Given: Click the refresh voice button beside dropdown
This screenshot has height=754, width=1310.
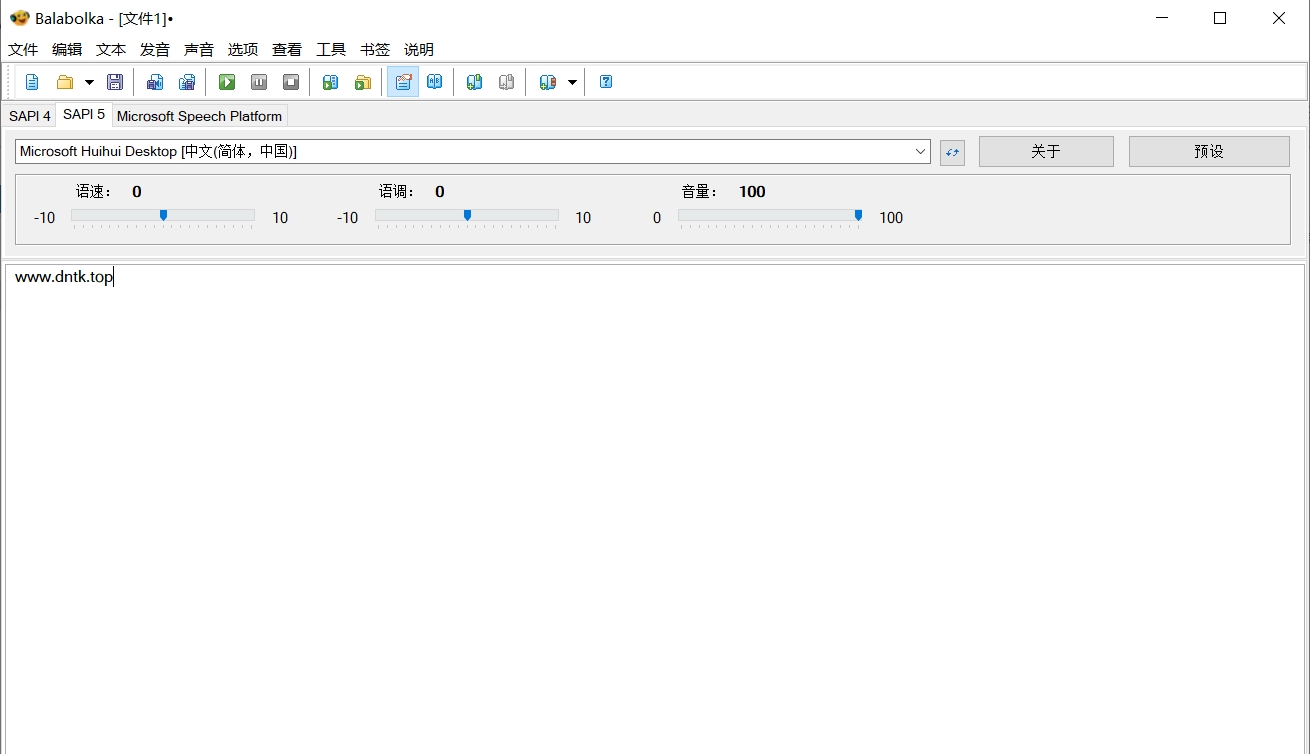Looking at the screenshot, I should [x=952, y=152].
